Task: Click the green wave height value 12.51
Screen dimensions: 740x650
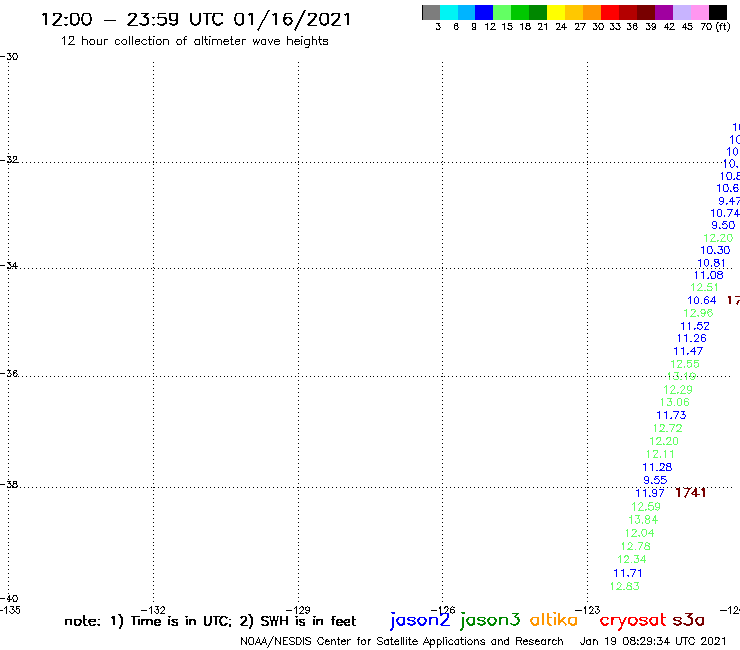Action: pyautogui.click(x=704, y=287)
